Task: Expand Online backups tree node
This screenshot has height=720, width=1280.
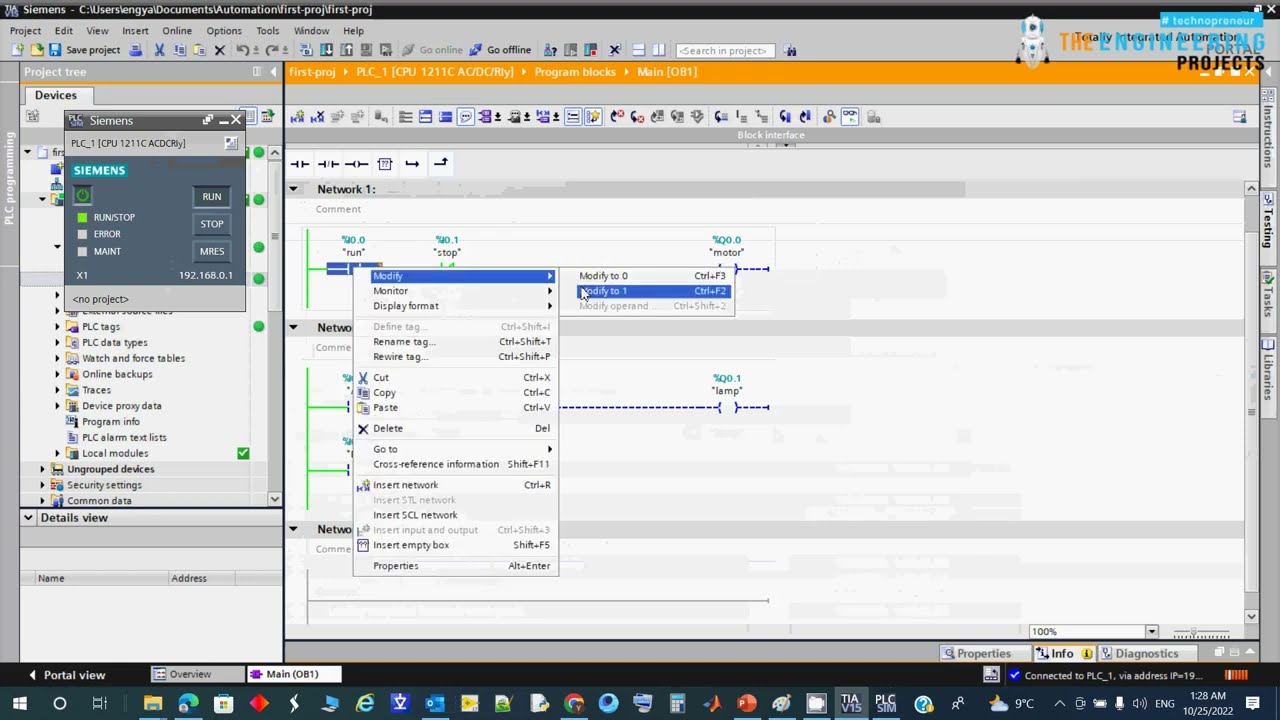Action: click(x=58, y=374)
